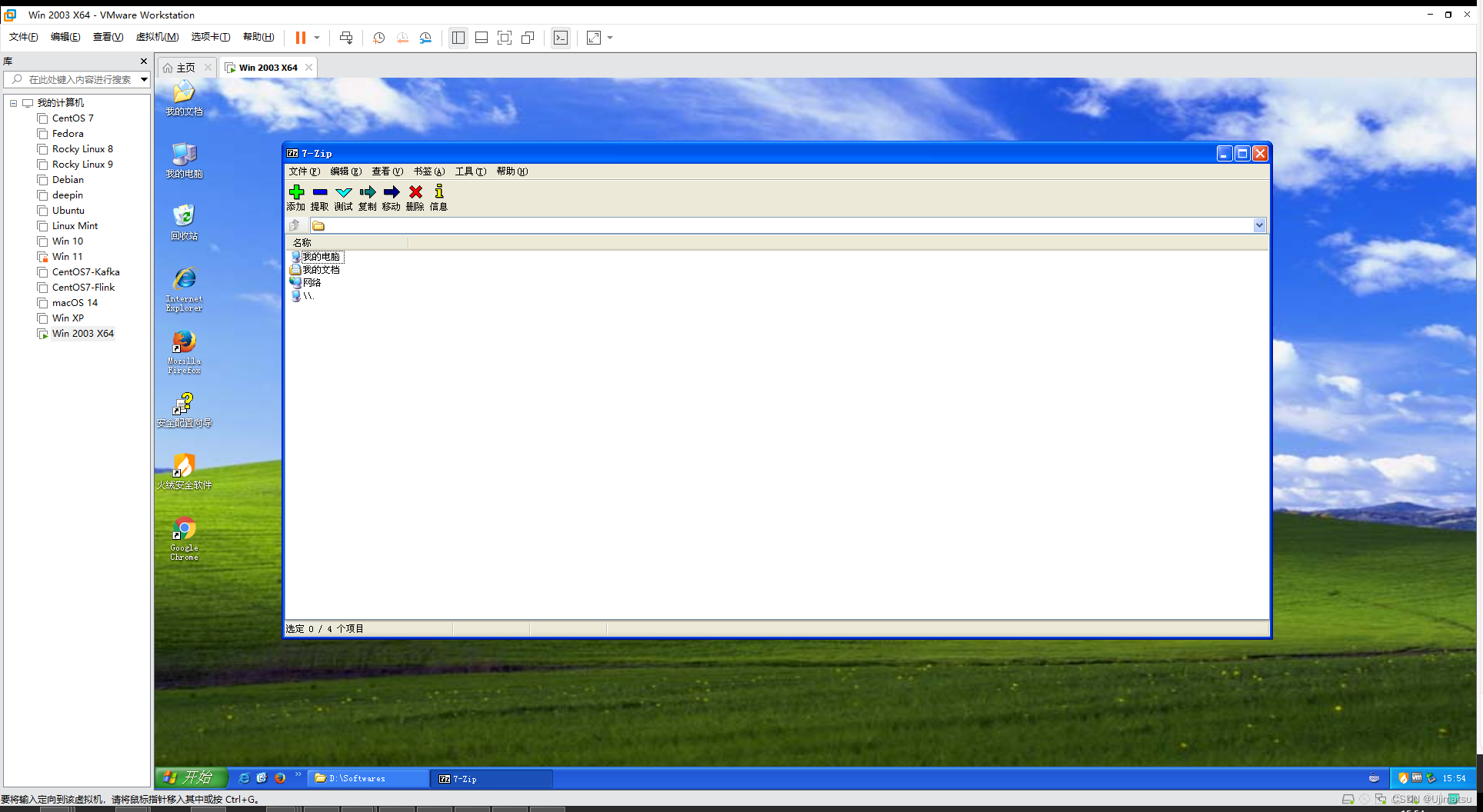Viewport: 1483px width, 812px height.
Task: Open 7-Zip 工具(T) menu
Action: click(470, 171)
